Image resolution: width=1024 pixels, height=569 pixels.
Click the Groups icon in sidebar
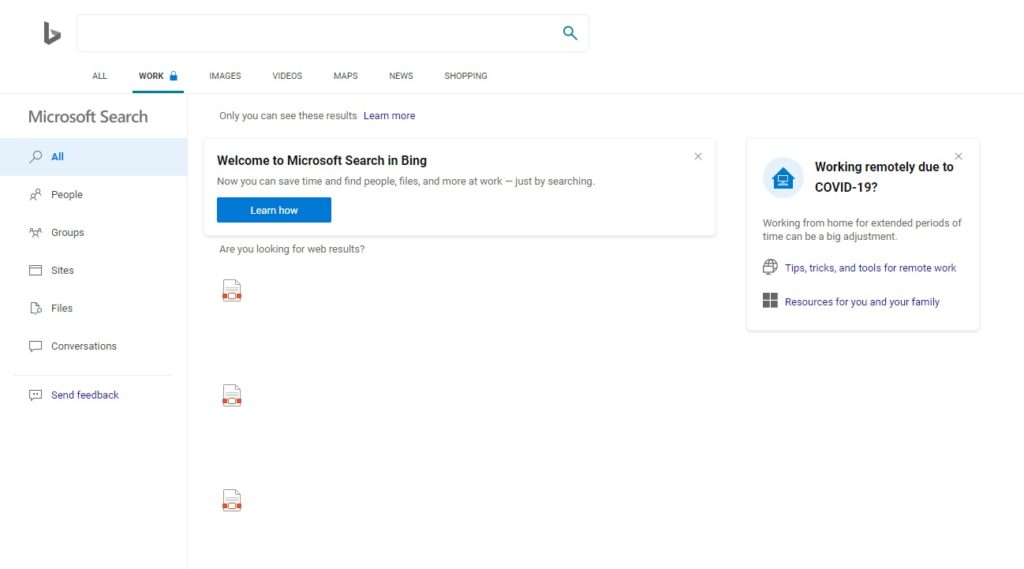[x=35, y=233]
